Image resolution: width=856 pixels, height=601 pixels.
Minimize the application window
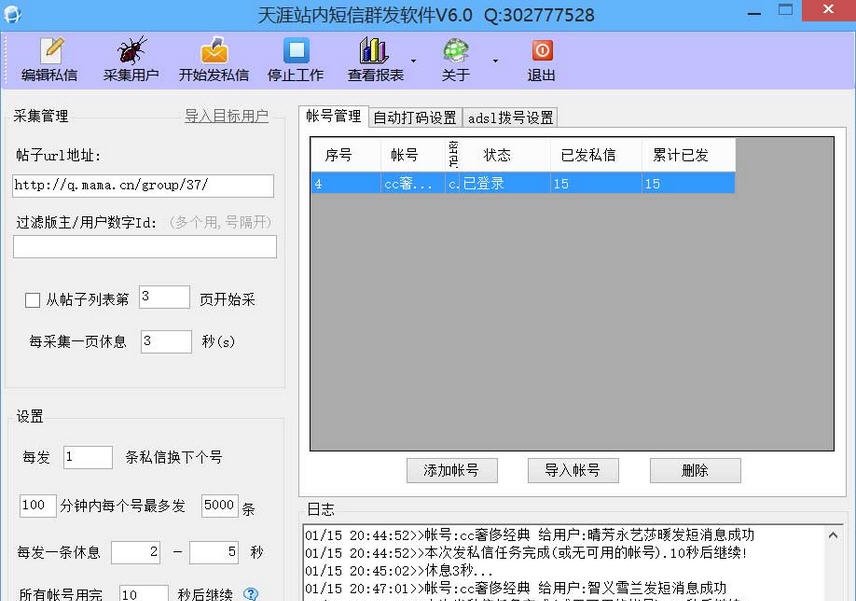754,12
